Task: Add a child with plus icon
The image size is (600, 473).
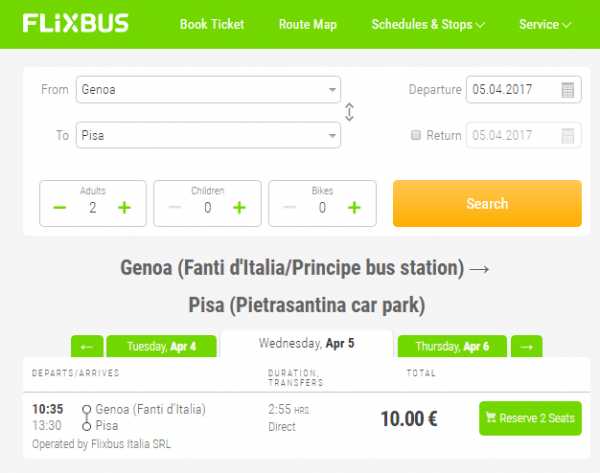Action: (x=239, y=208)
